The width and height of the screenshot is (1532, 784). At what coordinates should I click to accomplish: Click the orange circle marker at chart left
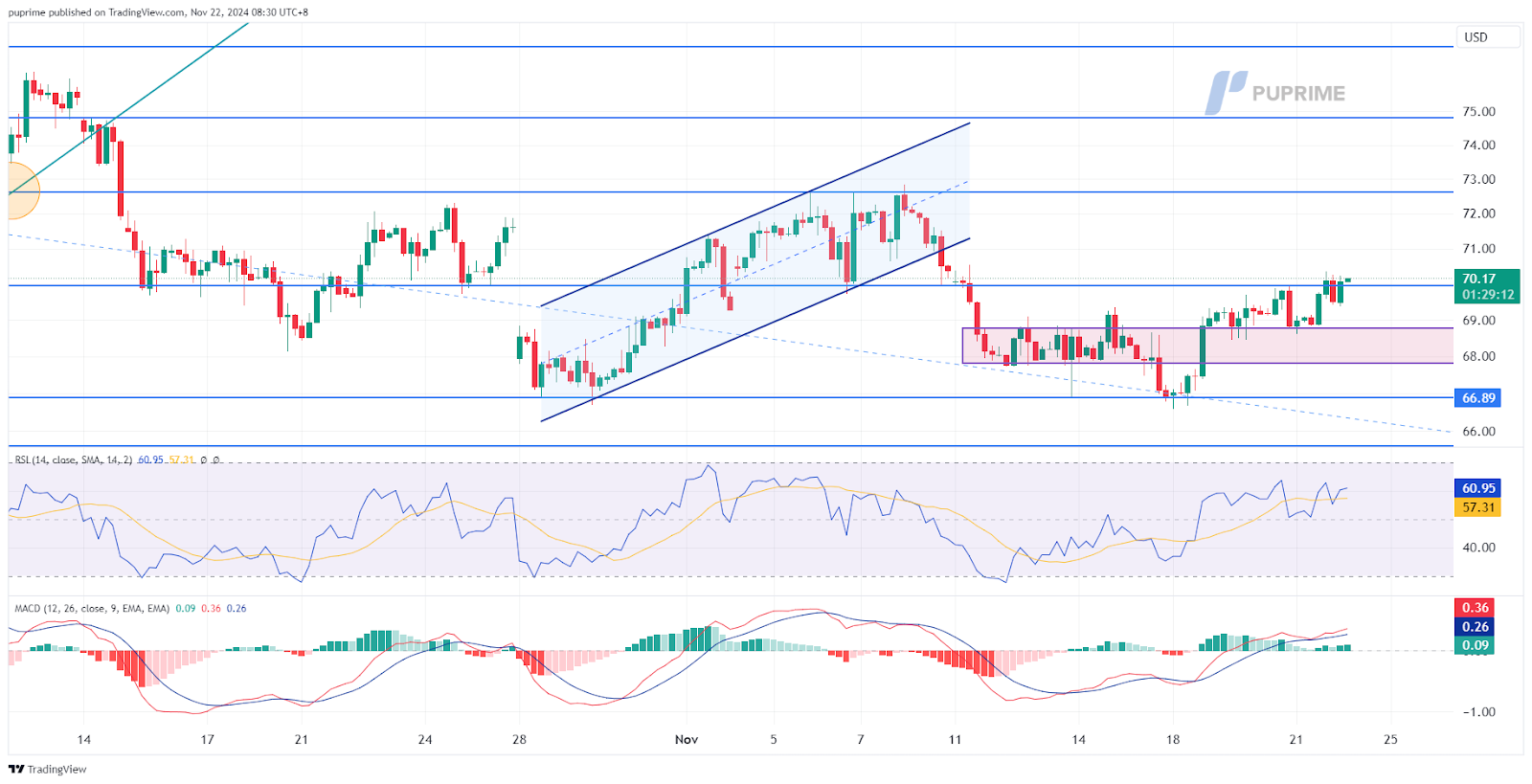[23, 190]
